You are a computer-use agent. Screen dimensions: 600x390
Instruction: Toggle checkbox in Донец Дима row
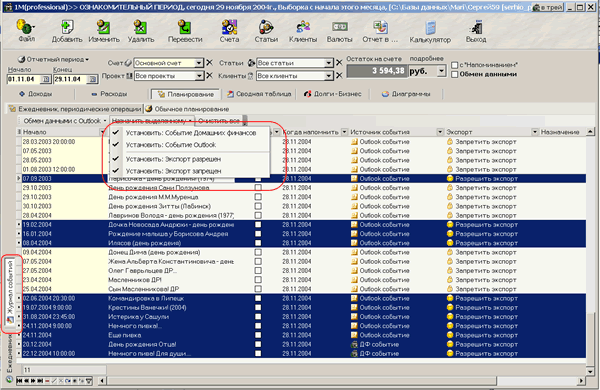pyautogui.click(x=258, y=252)
